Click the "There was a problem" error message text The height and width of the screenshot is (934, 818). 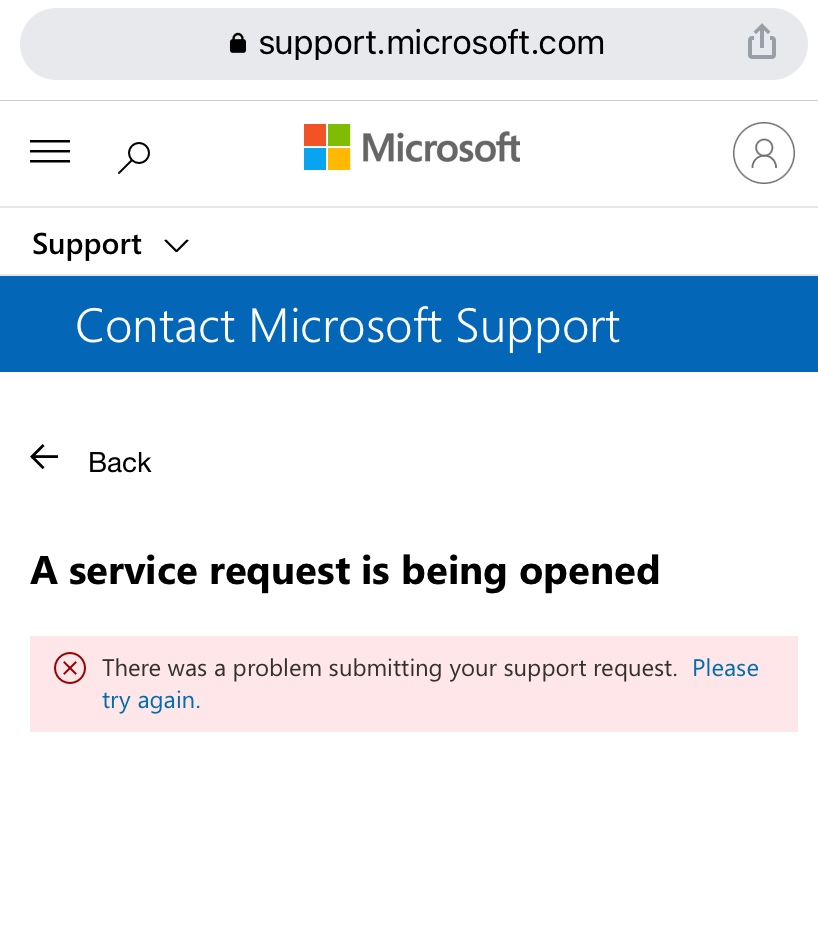click(x=390, y=668)
